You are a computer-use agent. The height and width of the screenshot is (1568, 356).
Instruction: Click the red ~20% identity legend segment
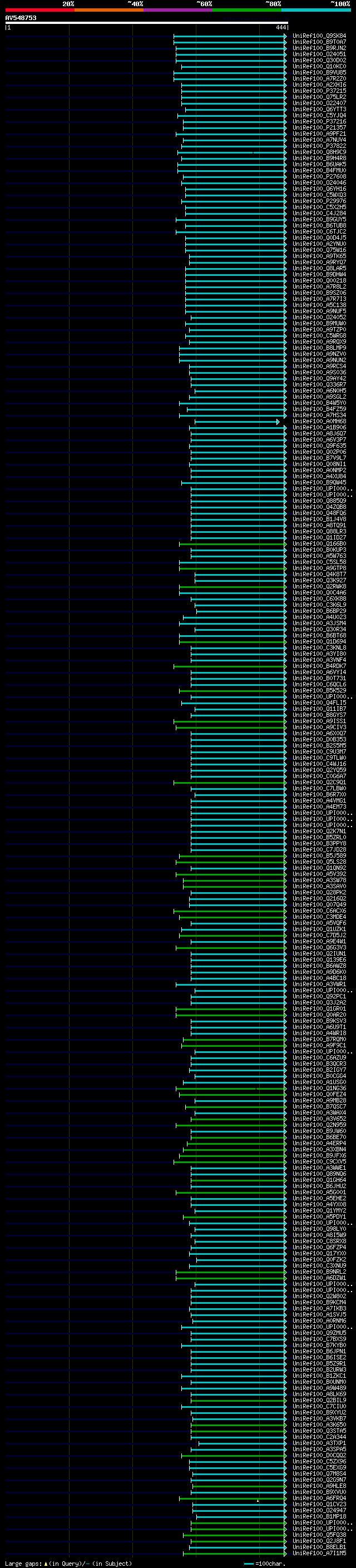tap(39, 10)
